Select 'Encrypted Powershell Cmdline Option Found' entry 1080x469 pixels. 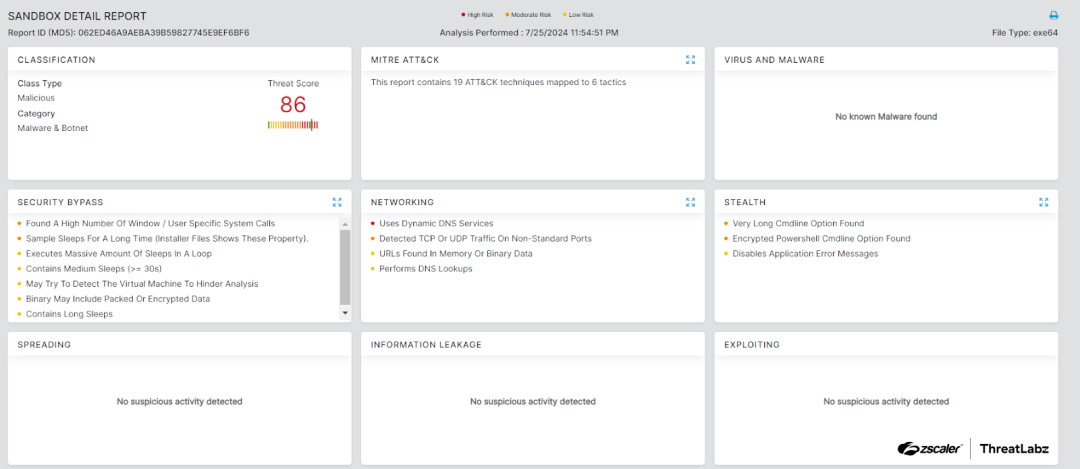[821, 239]
